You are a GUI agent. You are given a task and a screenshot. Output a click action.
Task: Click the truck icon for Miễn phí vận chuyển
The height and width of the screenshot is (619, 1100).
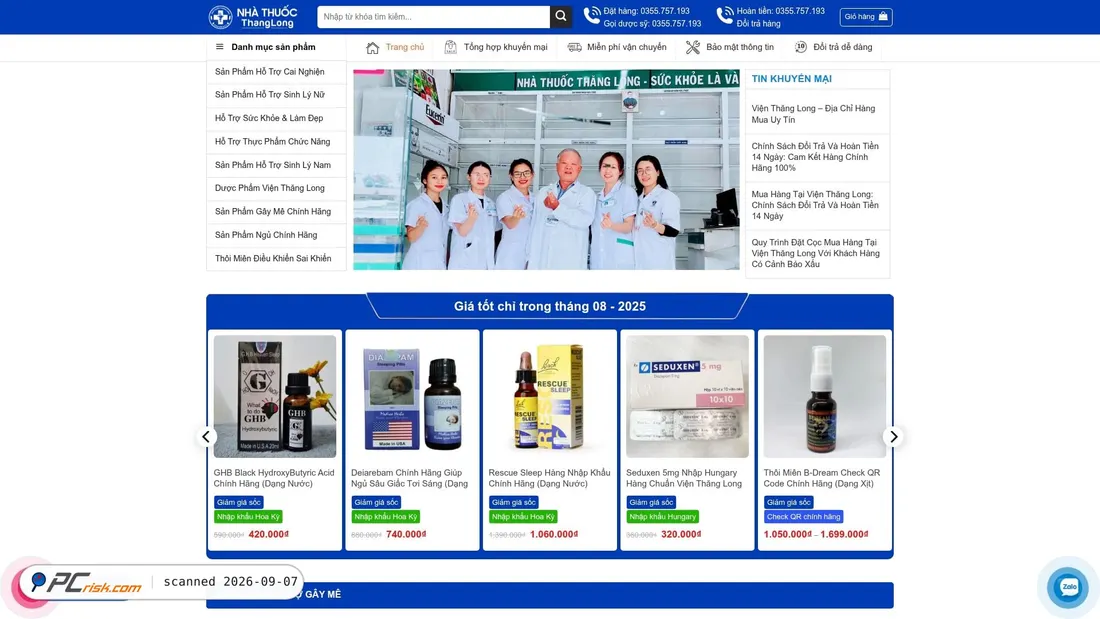575,47
